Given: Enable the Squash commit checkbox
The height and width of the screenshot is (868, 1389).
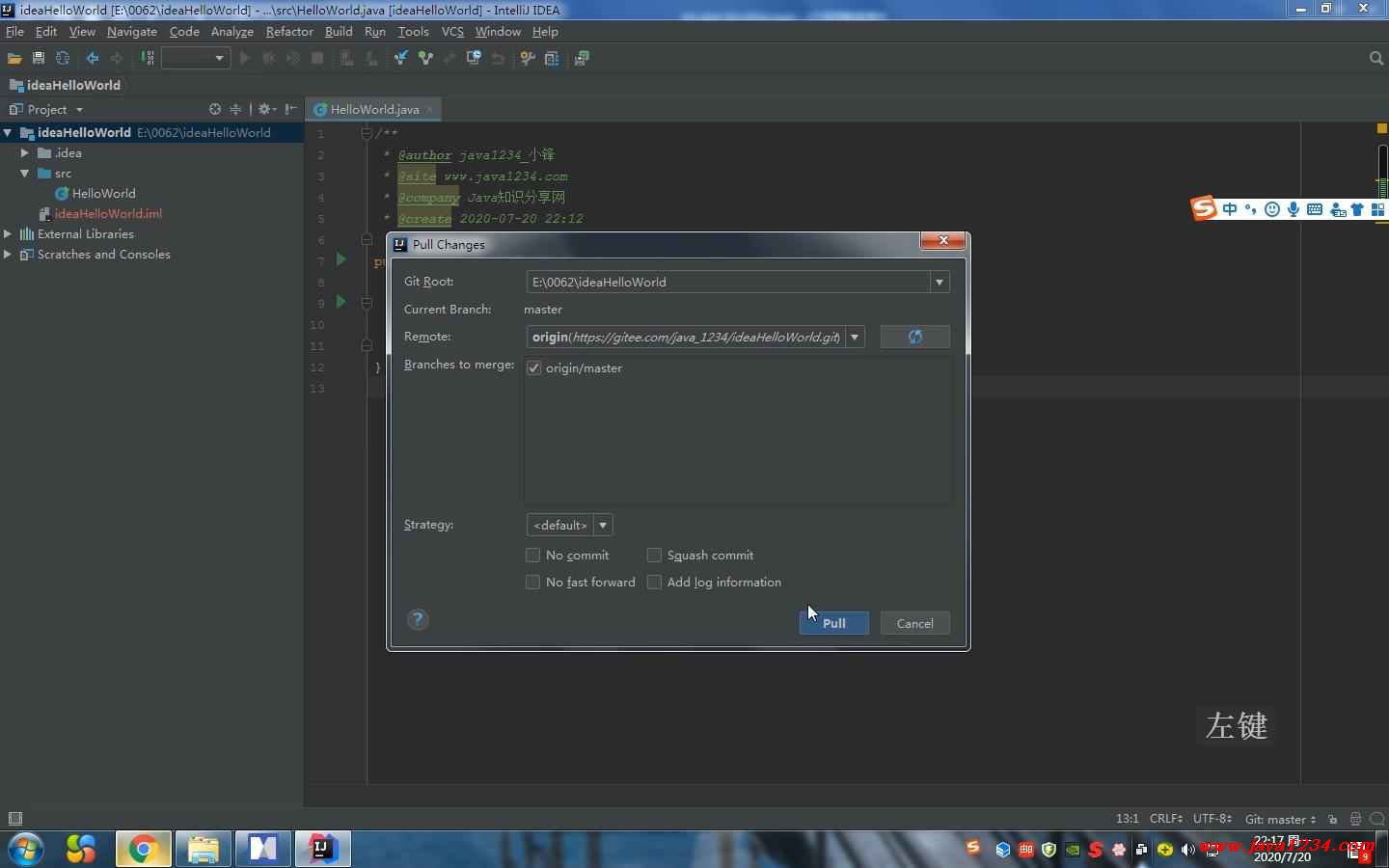Looking at the screenshot, I should pos(654,555).
